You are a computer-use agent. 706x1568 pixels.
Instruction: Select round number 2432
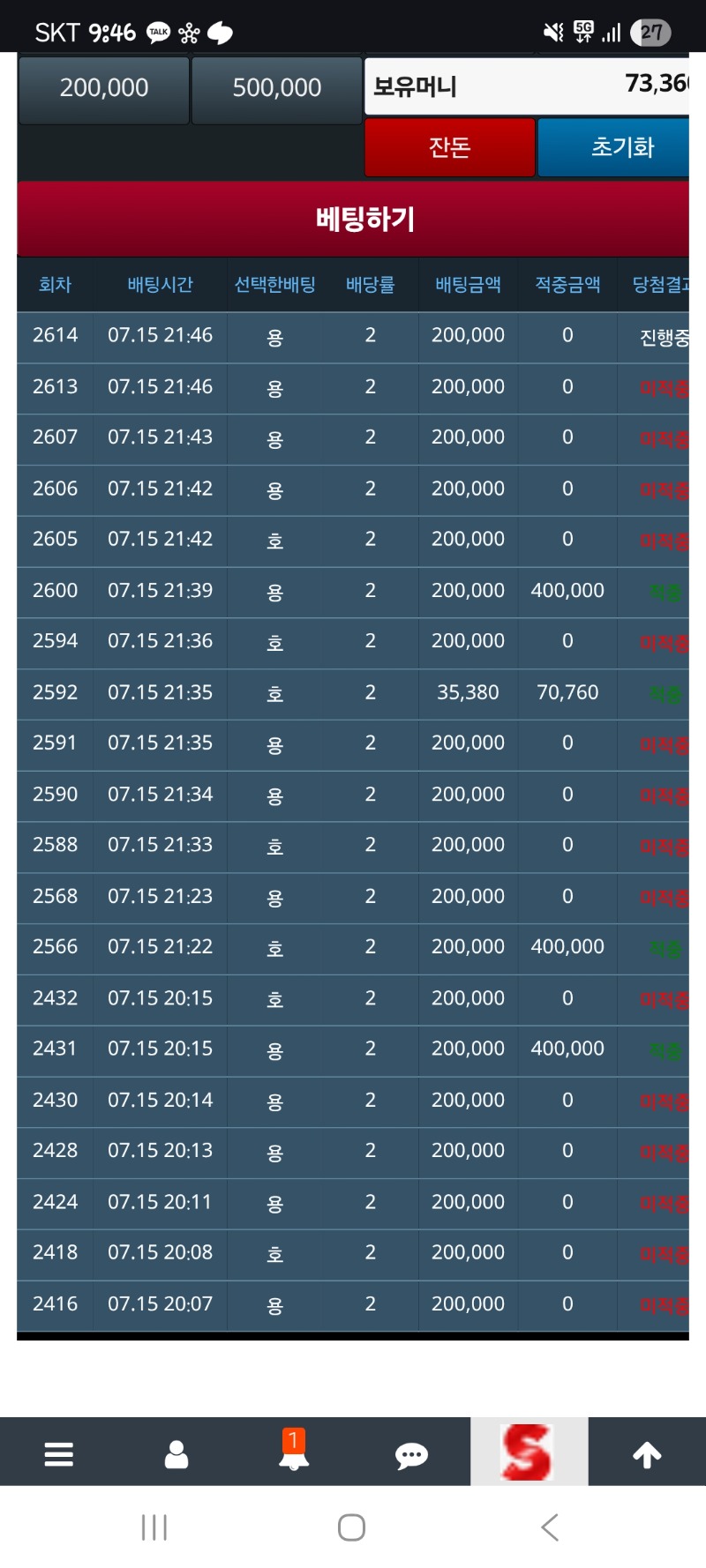click(x=55, y=997)
